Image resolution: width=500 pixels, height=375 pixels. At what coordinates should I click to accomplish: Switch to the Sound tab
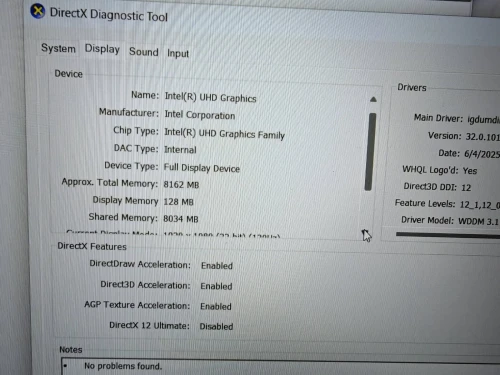(x=144, y=52)
